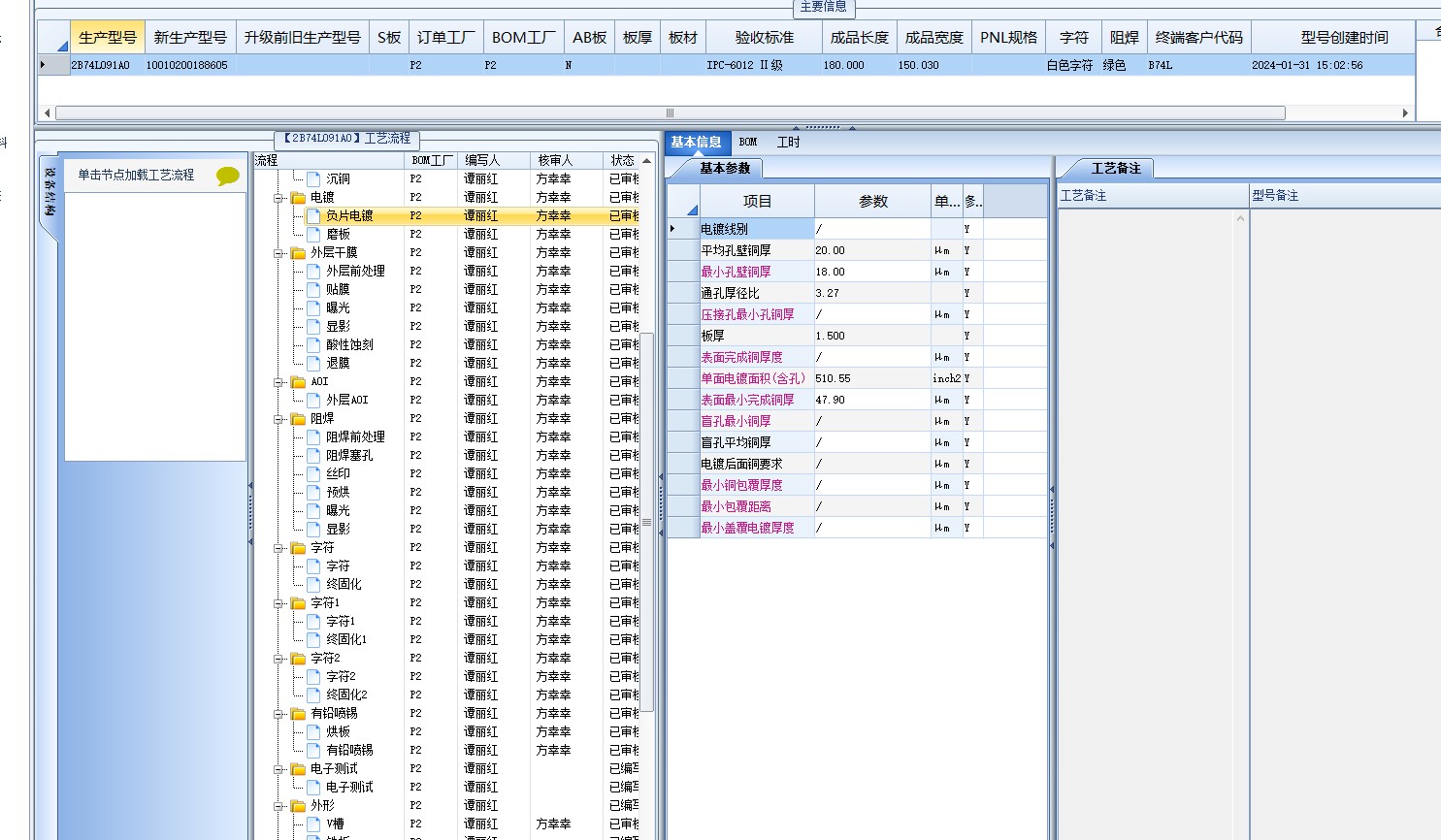1441x840 pixels.
Task: Click the 外形 folder icon
Action: pos(298,806)
